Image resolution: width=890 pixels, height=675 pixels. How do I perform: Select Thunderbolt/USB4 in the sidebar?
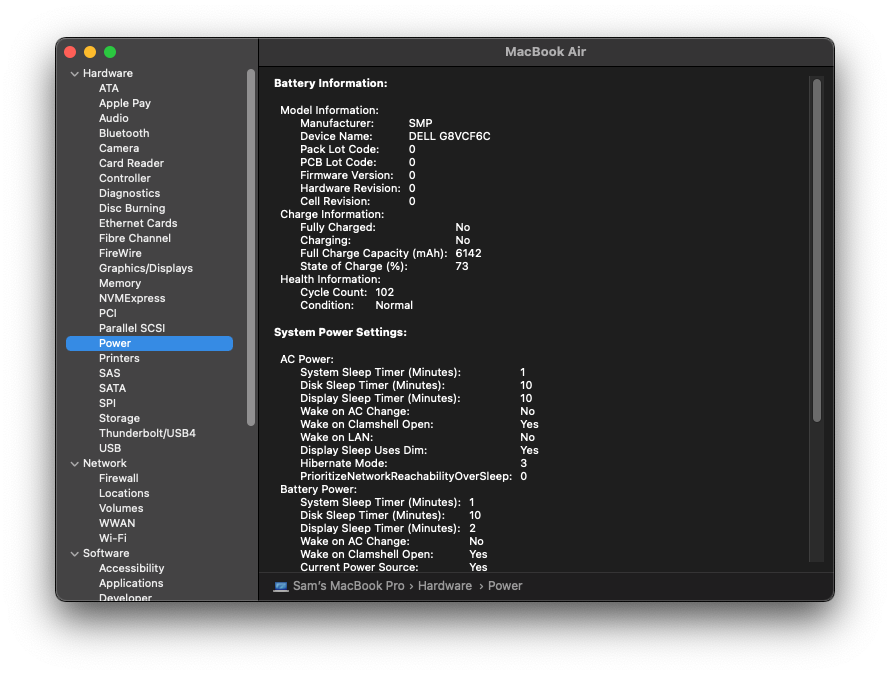pyautogui.click(x=147, y=433)
